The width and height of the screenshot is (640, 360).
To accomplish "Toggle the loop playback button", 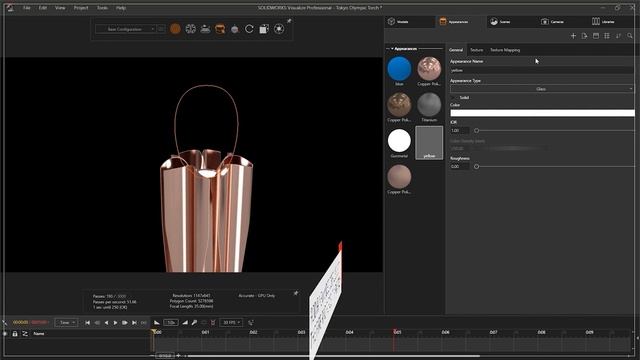I will (144, 322).
